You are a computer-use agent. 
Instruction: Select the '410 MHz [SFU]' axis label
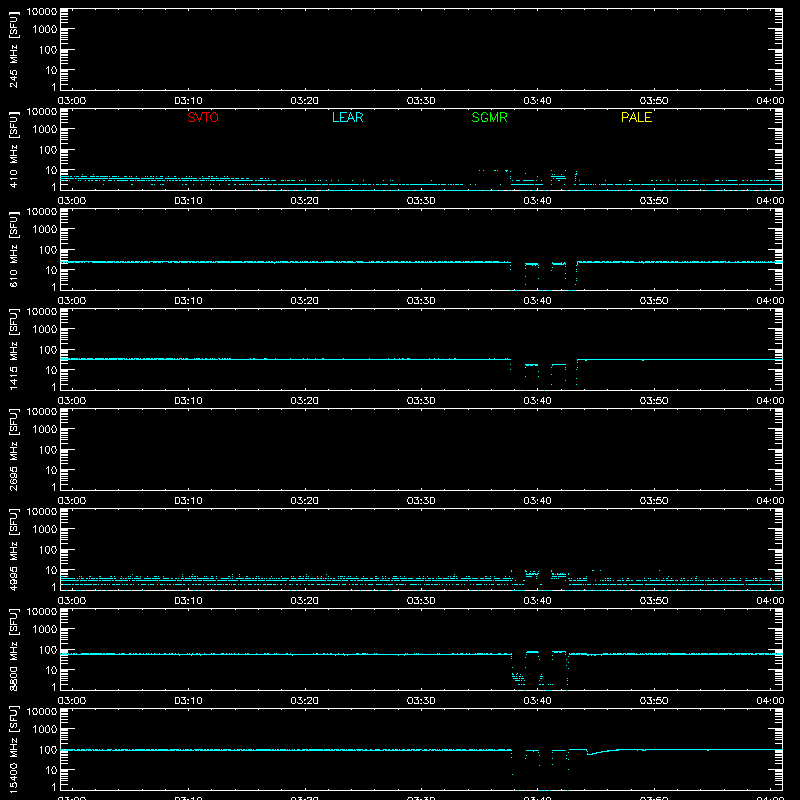click(x=13, y=149)
